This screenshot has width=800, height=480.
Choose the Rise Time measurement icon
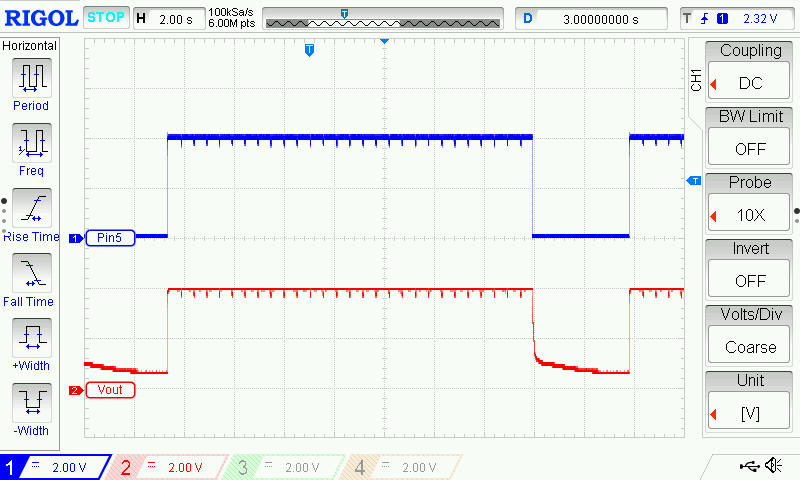pyautogui.click(x=31, y=208)
